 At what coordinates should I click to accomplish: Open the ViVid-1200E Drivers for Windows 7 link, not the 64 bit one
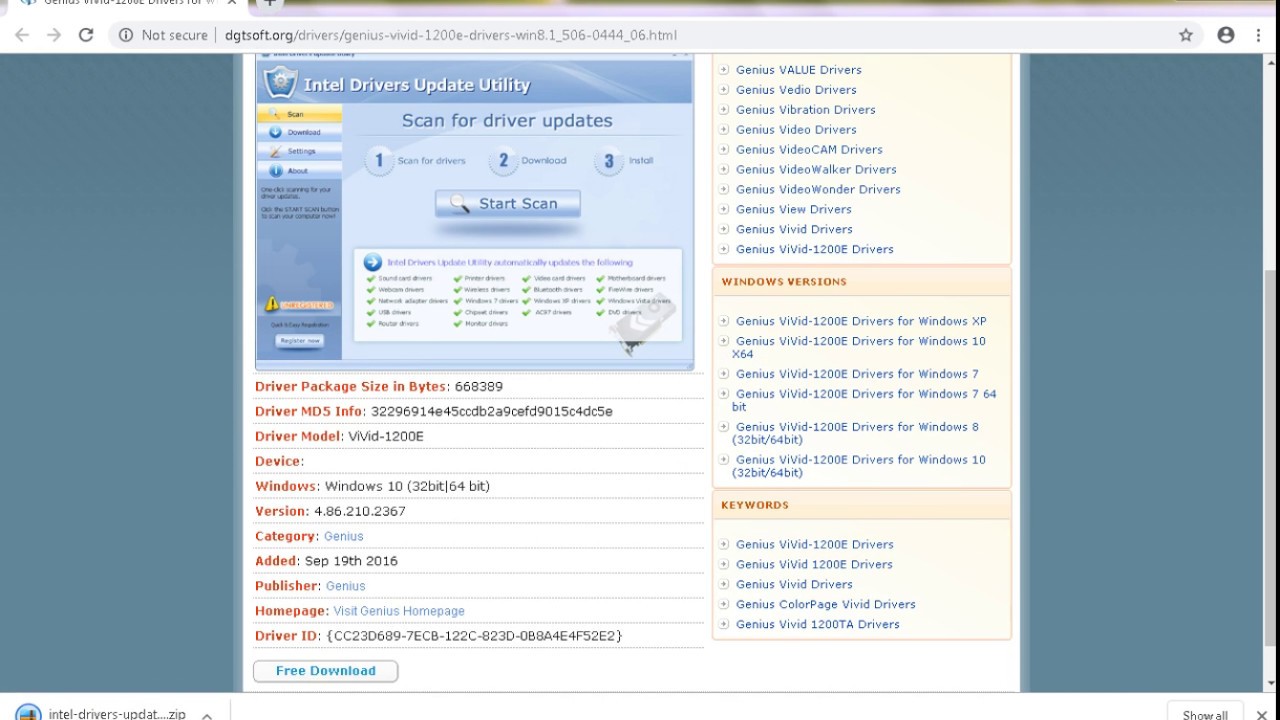tap(857, 374)
